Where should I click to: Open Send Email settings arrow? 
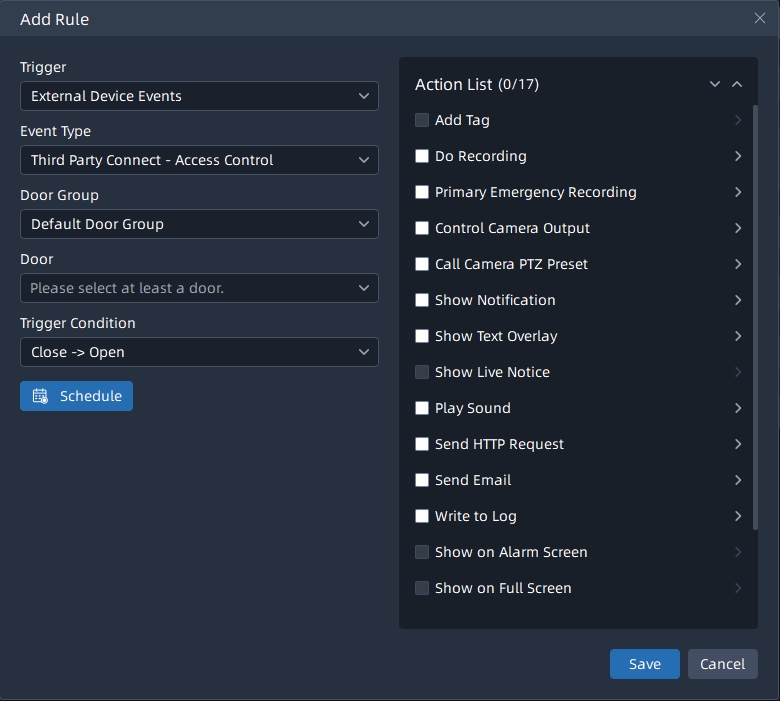click(x=738, y=480)
